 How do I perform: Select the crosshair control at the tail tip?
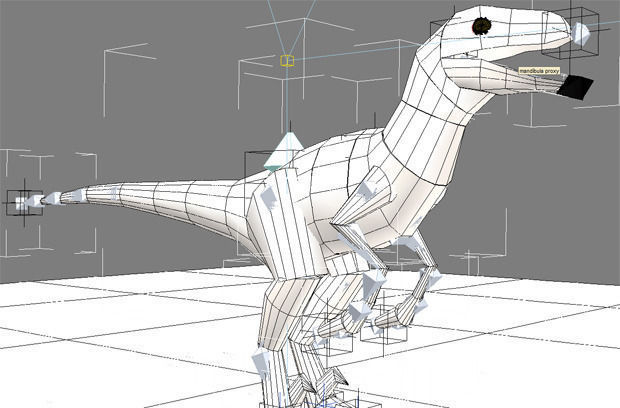click(x=25, y=203)
